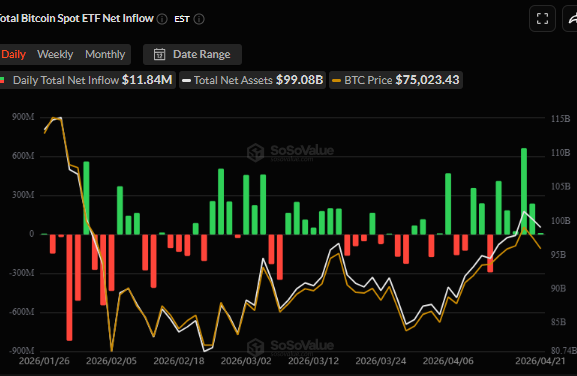Click the $75,023.43 BTC price value
577x376 pixels.
tap(427, 80)
